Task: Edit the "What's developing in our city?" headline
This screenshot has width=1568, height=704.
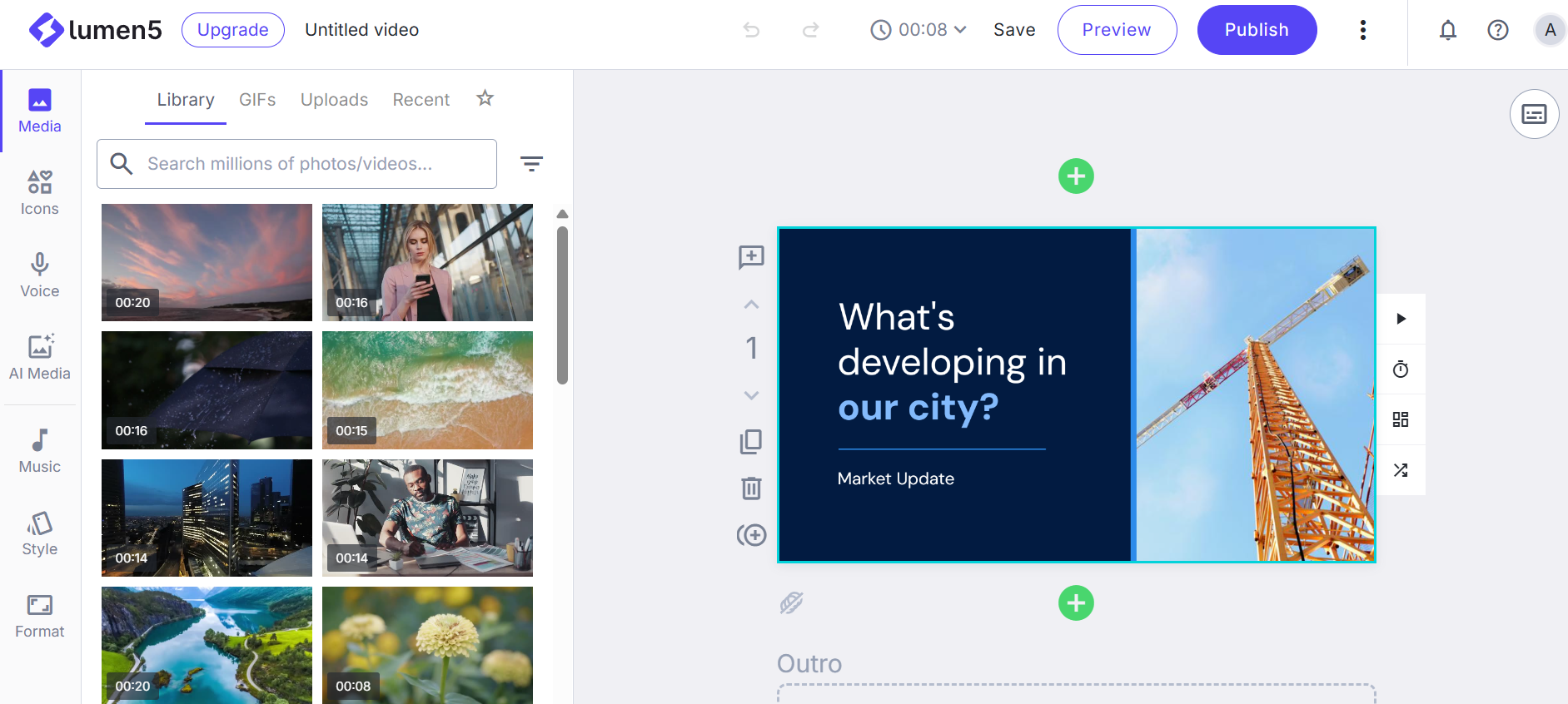Action: pyautogui.click(x=952, y=362)
